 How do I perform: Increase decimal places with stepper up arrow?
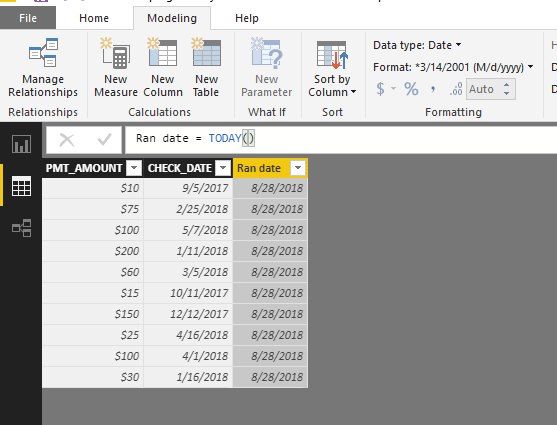coord(507,85)
